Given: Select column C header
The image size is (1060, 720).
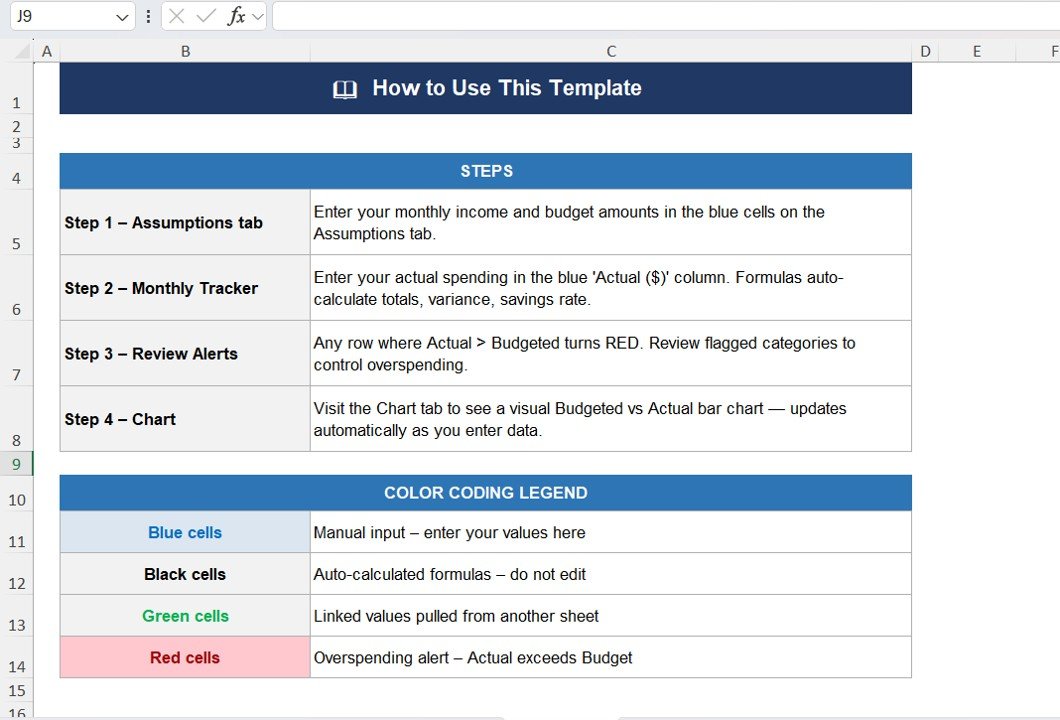Looking at the screenshot, I should 611,52.
